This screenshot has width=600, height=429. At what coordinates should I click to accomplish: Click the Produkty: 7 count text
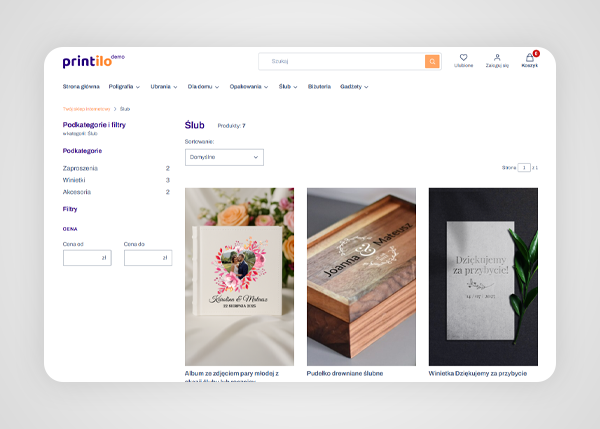click(231, 126)
